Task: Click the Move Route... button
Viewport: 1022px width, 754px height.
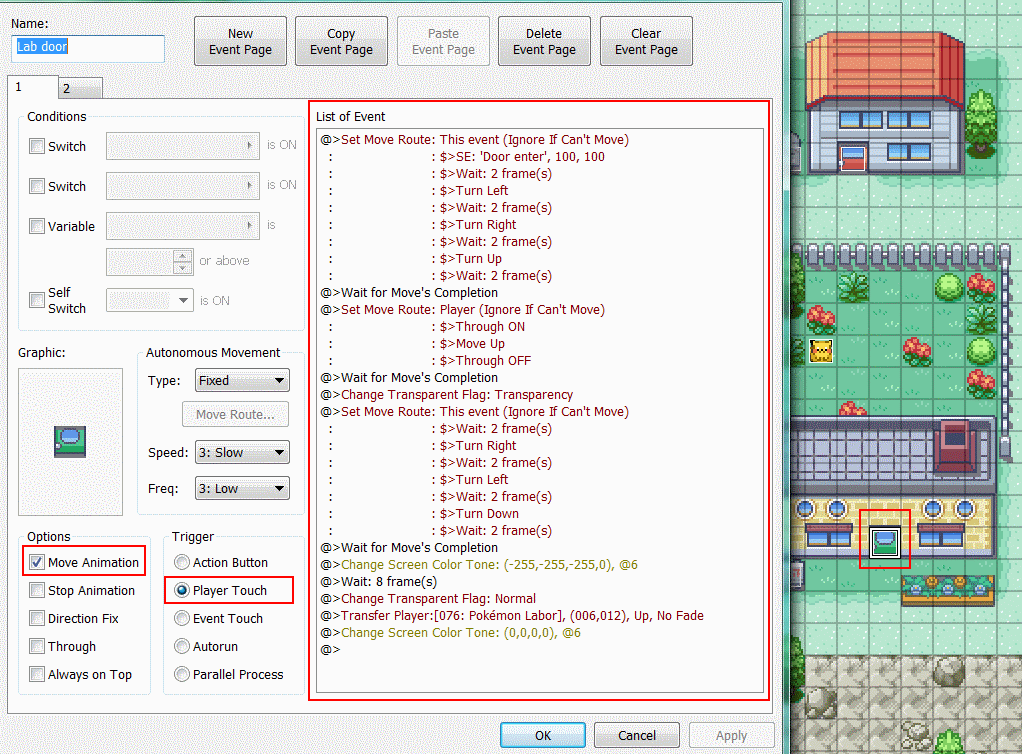Action: coord(235,414)
